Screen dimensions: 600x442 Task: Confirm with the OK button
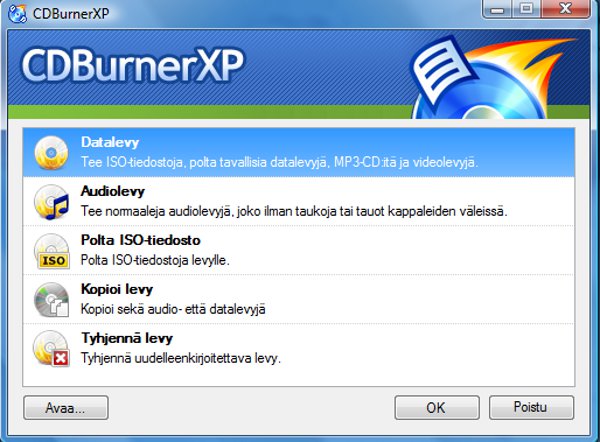click(x=437, y=408)
